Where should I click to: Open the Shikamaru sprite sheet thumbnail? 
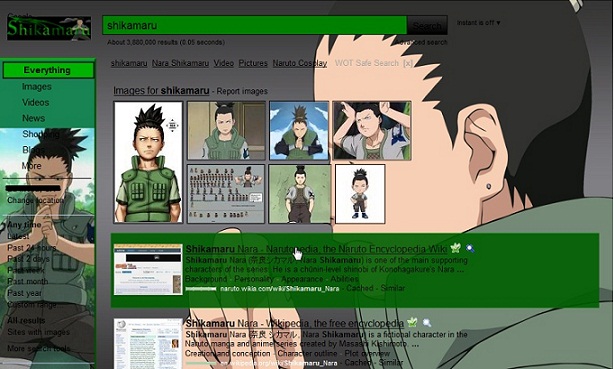pyautogui.click(x=226, y=194)
